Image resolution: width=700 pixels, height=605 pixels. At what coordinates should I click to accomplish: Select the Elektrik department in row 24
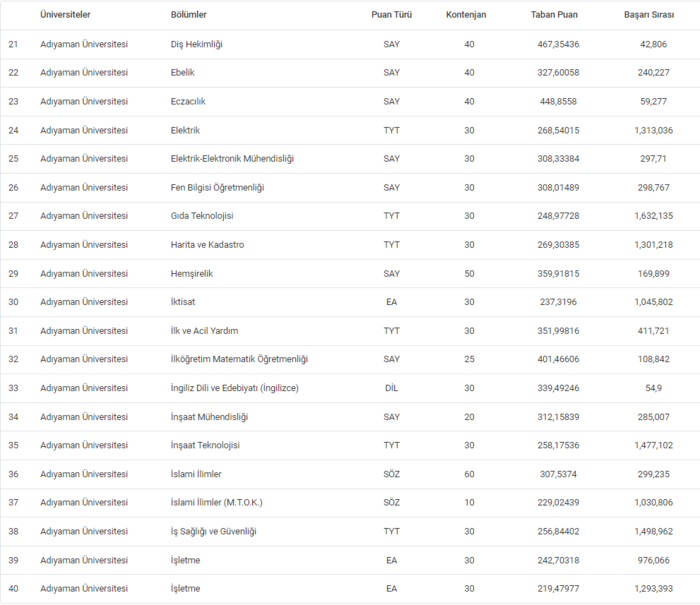pyautogui.click(x=185, y=130)
